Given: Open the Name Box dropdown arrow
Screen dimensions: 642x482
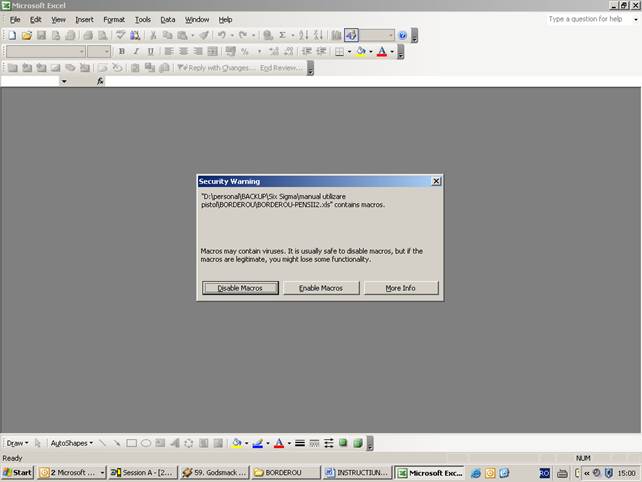Looking at the screenshot, I should [x=64, y=81].
